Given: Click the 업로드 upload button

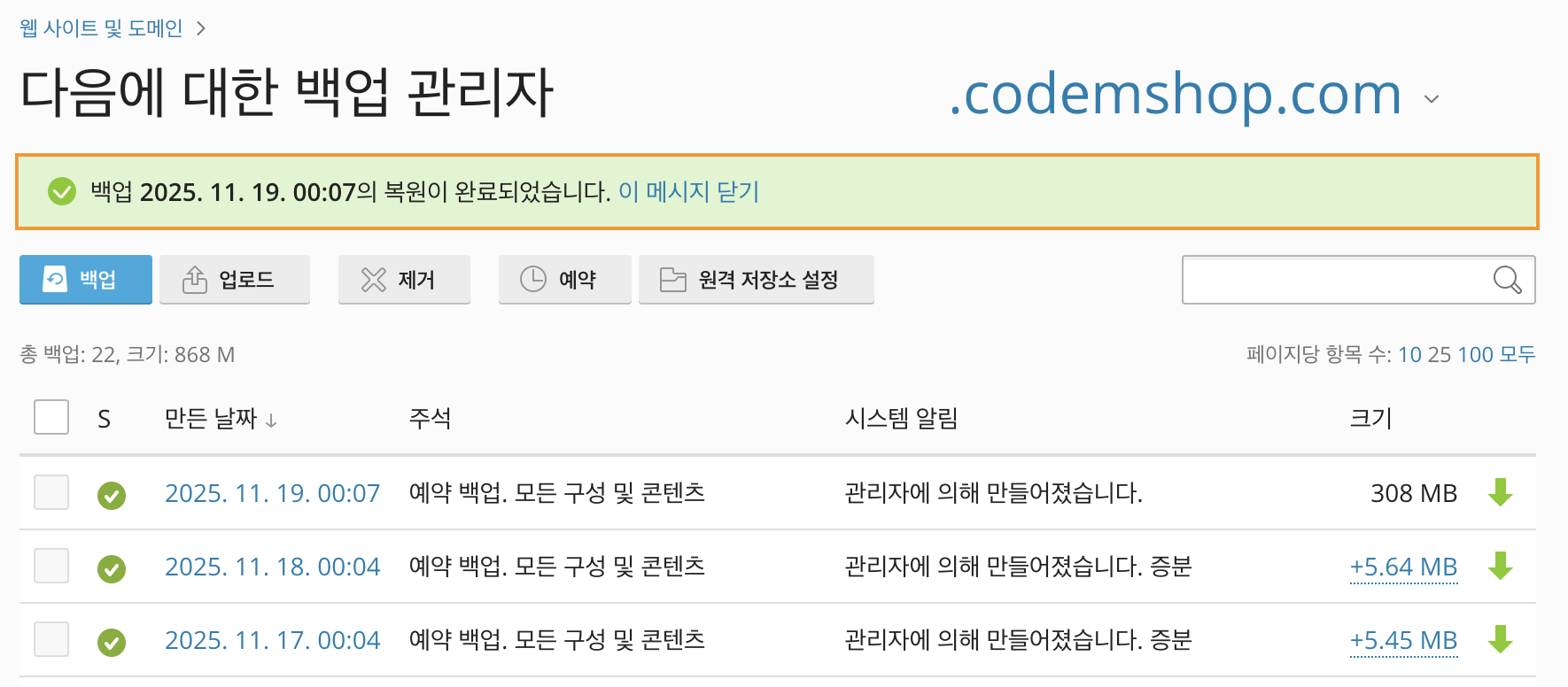Looking at the screenshot, I should (235, 280).
